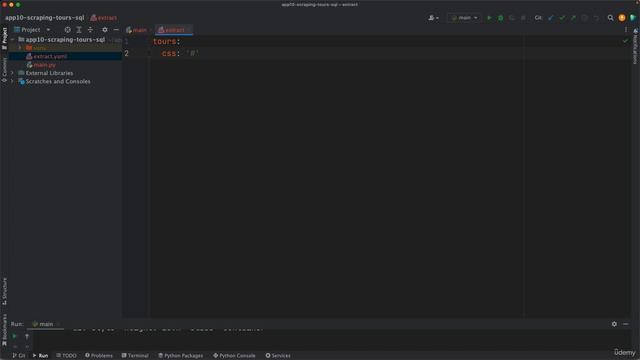
Task: Toggle the Commit tool window stripe button
Action: click(4, 69)
